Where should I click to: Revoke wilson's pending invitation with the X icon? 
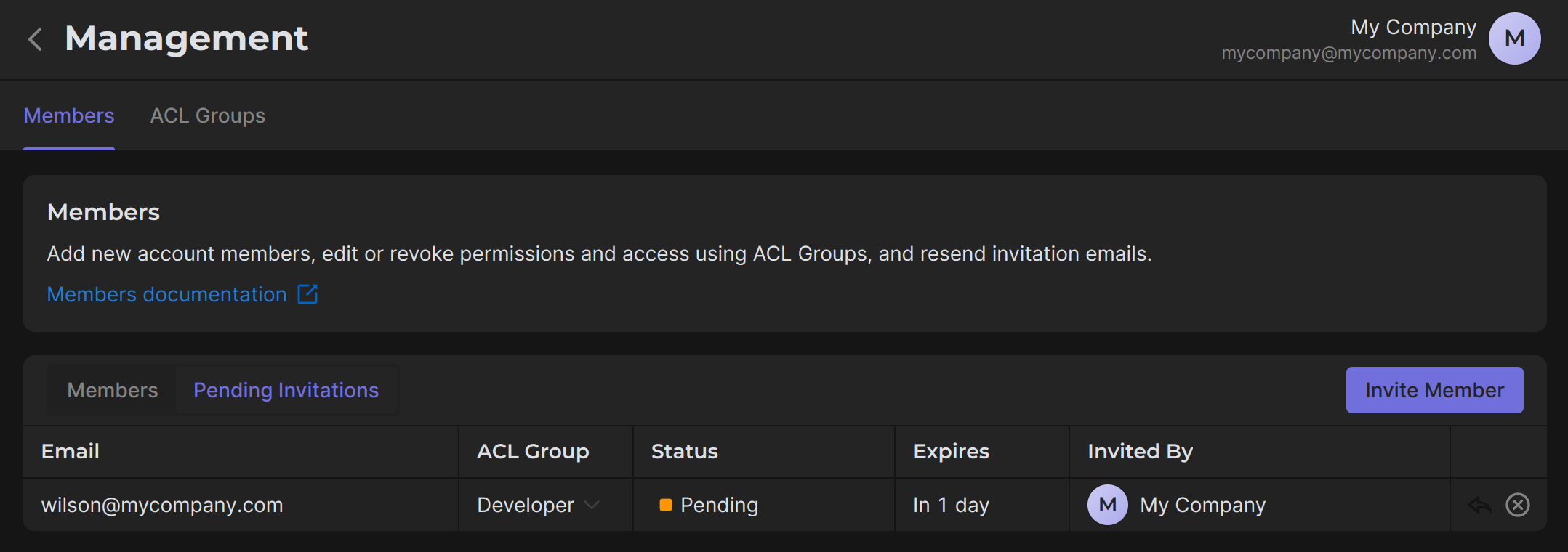pyautogui.click(x=1517, y=505)
